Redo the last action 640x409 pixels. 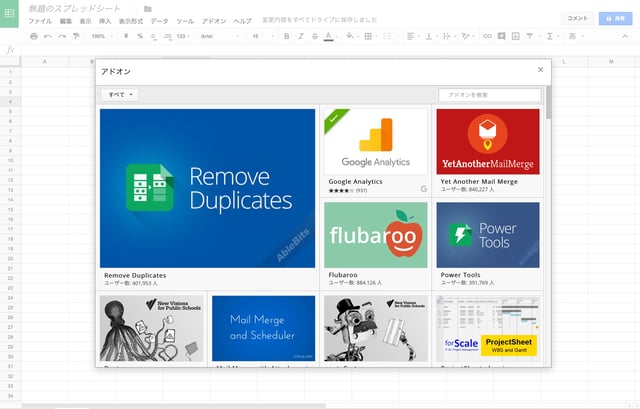pos(62,36)
